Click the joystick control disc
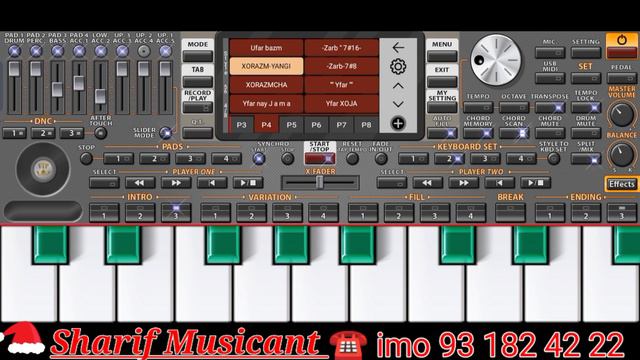The width and height of the screenshot is (640, 360). pos(43,169)
